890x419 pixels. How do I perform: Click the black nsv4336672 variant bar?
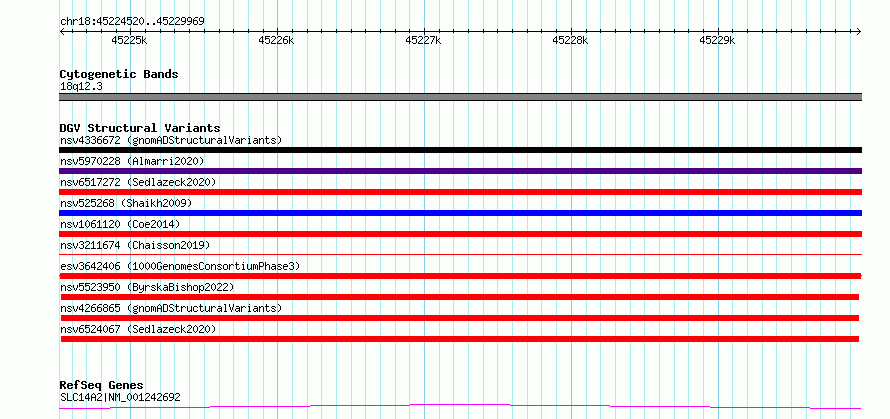460,150
